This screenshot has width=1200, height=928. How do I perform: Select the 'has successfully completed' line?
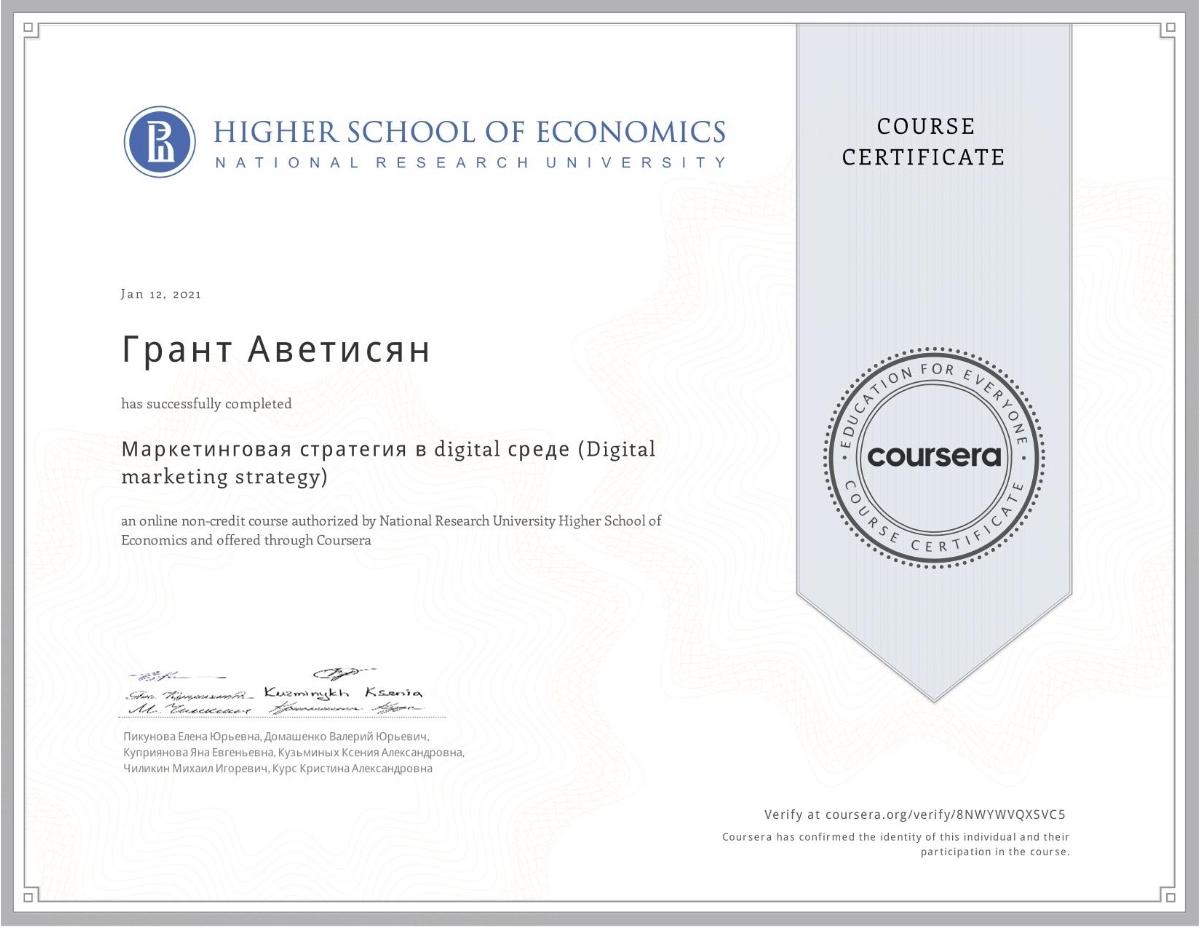207,404
